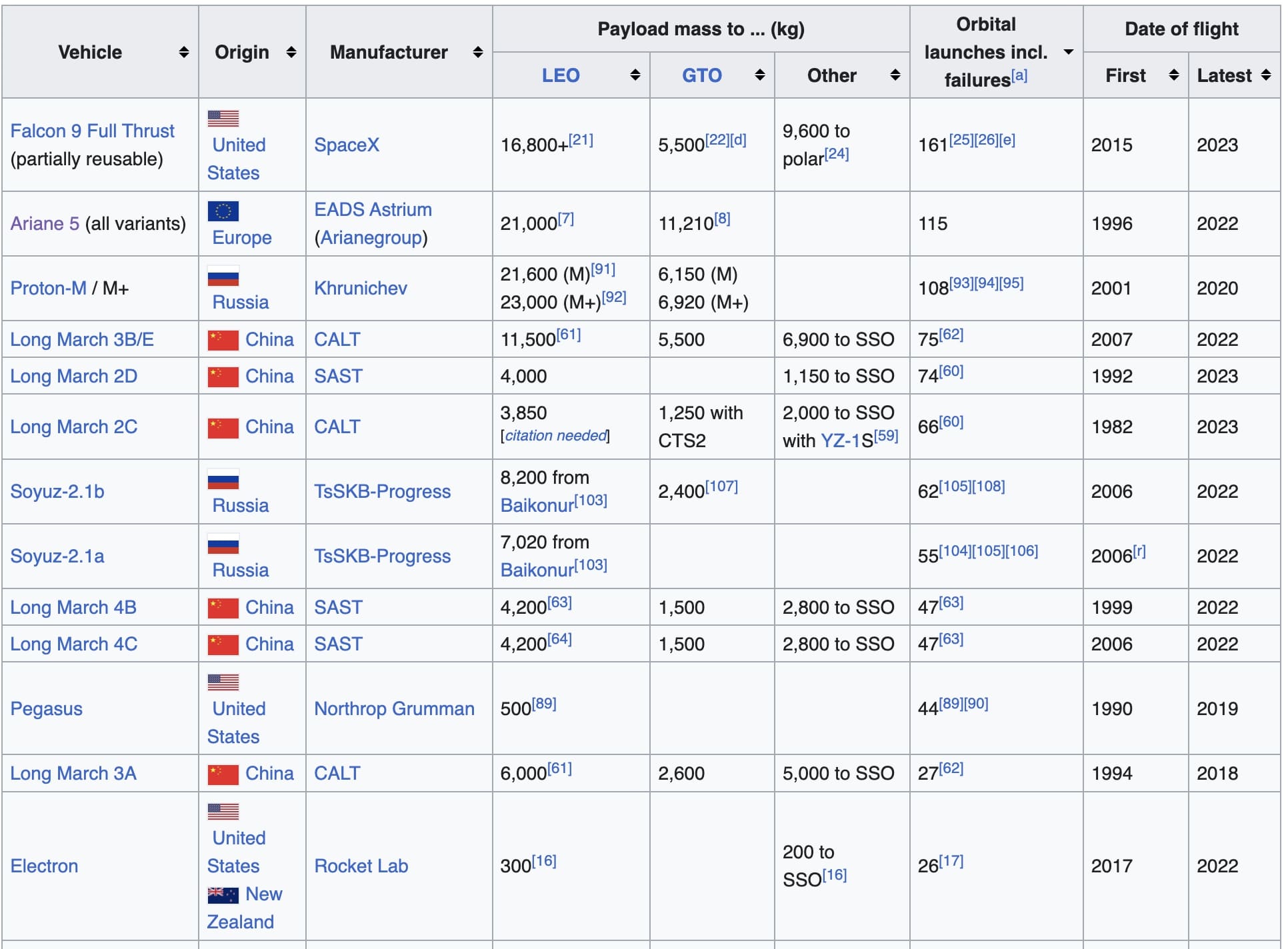
Task: Open footnote [a] in Orbital launches header
Action: (1019, 76)
